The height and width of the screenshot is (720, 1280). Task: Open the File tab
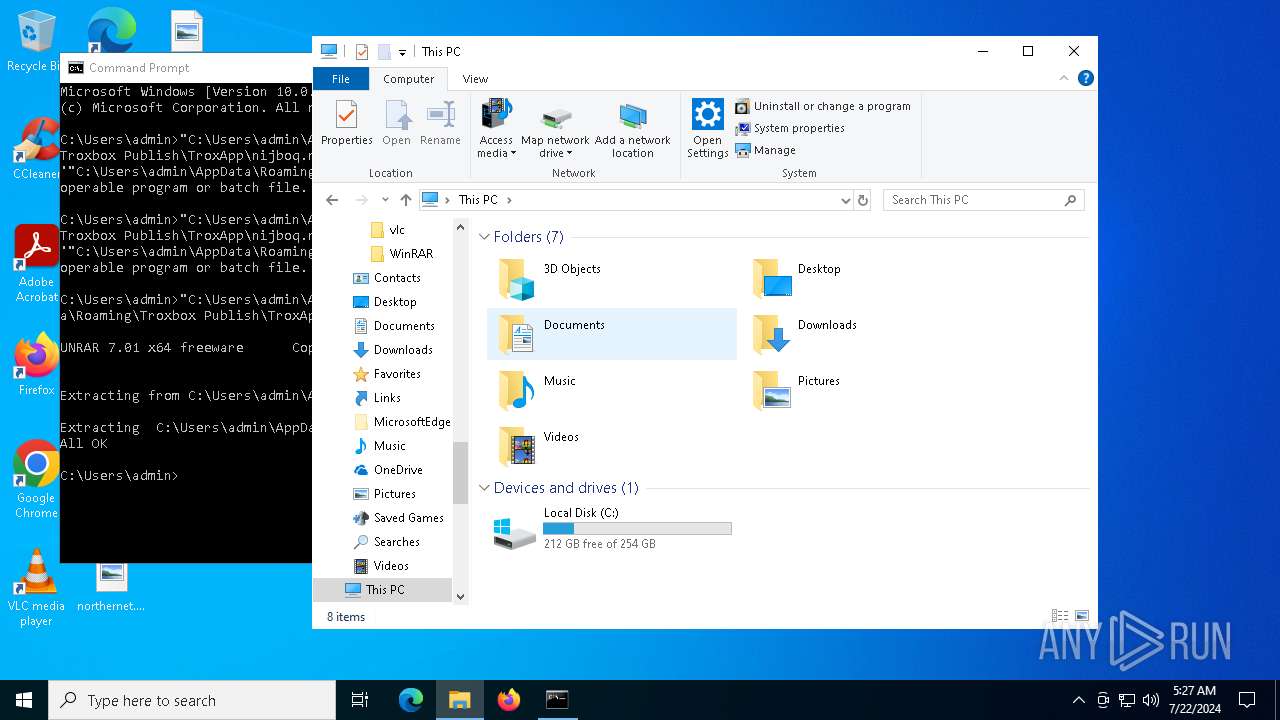pos(341,79)
